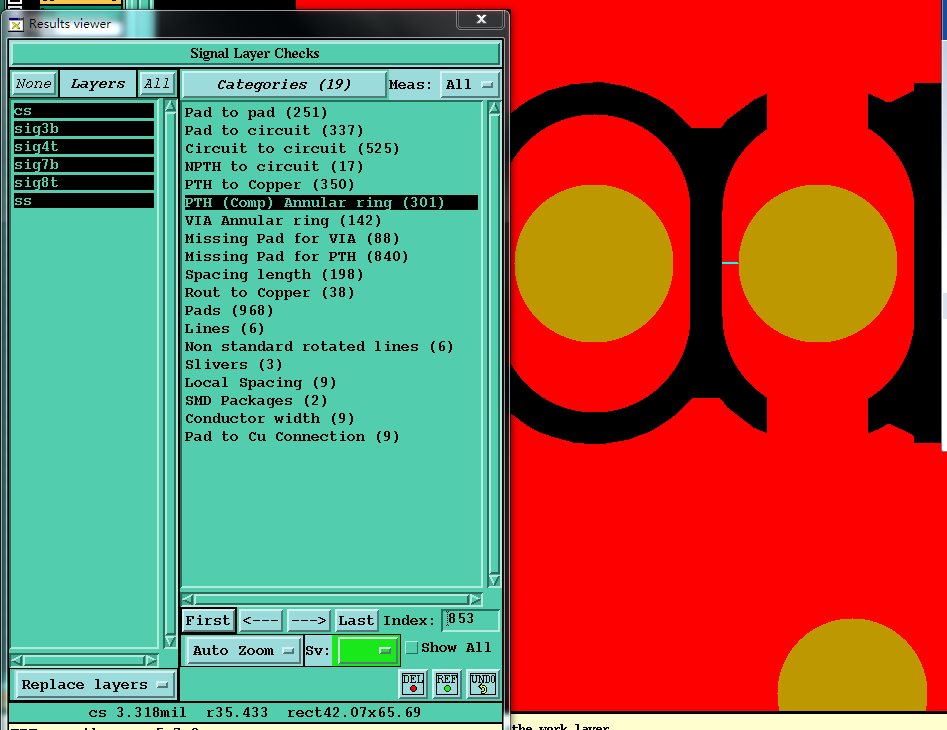Select Pads (968) category
947x730 pixels.
pyautogui.click(x=229, y=310)
